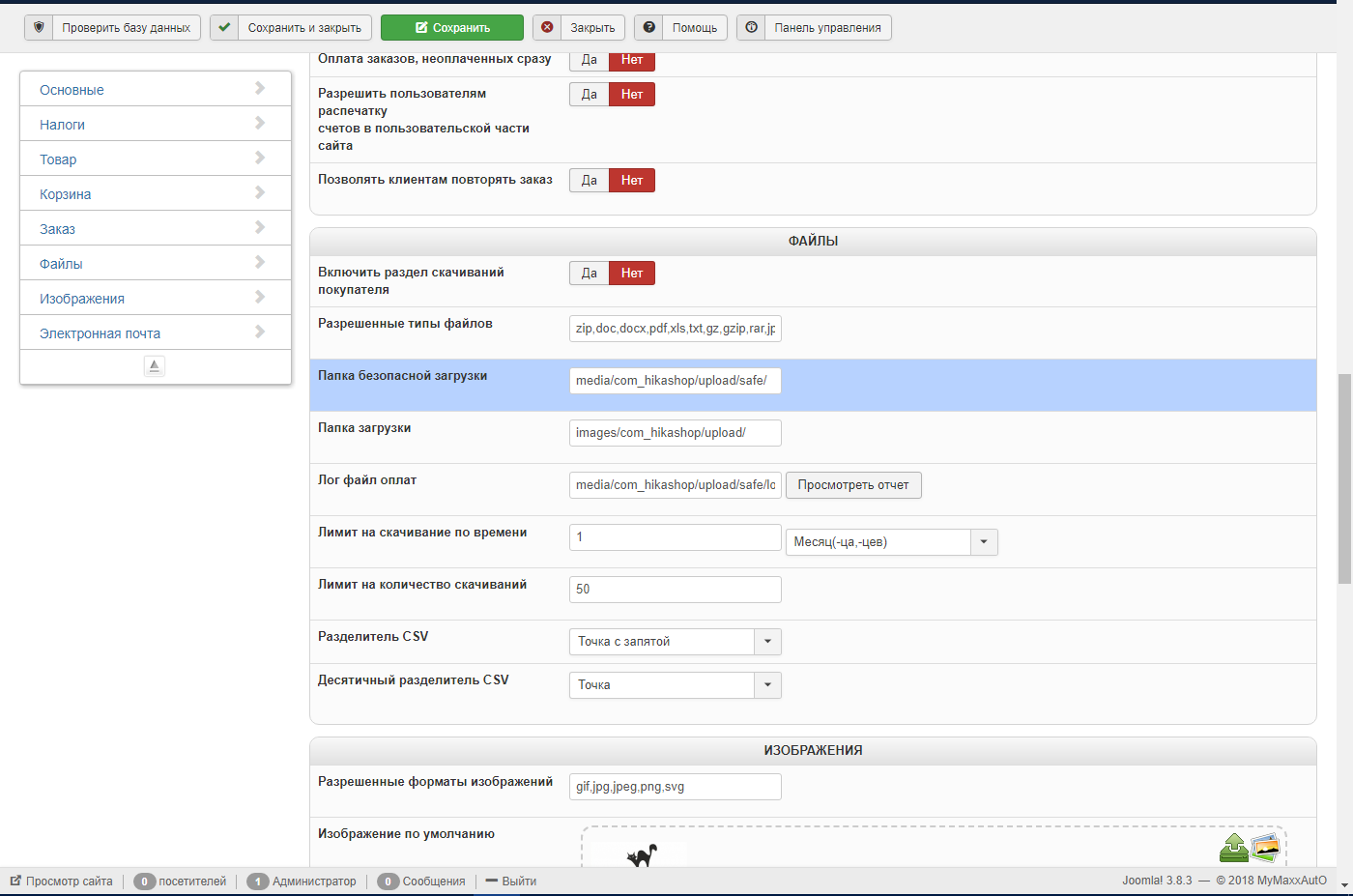Click the chevron arrow beside Изображения
1353x896 pixels.
(260, 297)
